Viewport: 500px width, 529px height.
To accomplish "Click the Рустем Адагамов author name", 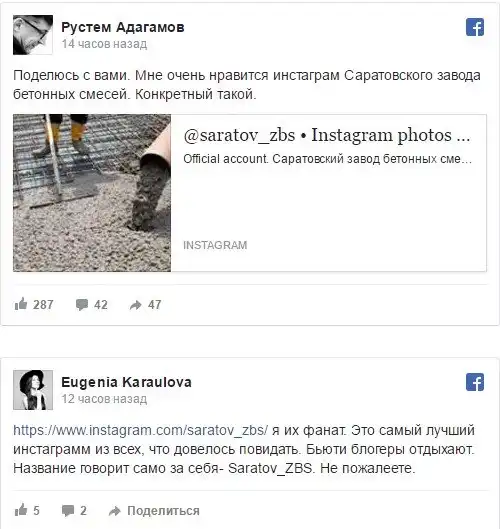I will coord(123,27).
